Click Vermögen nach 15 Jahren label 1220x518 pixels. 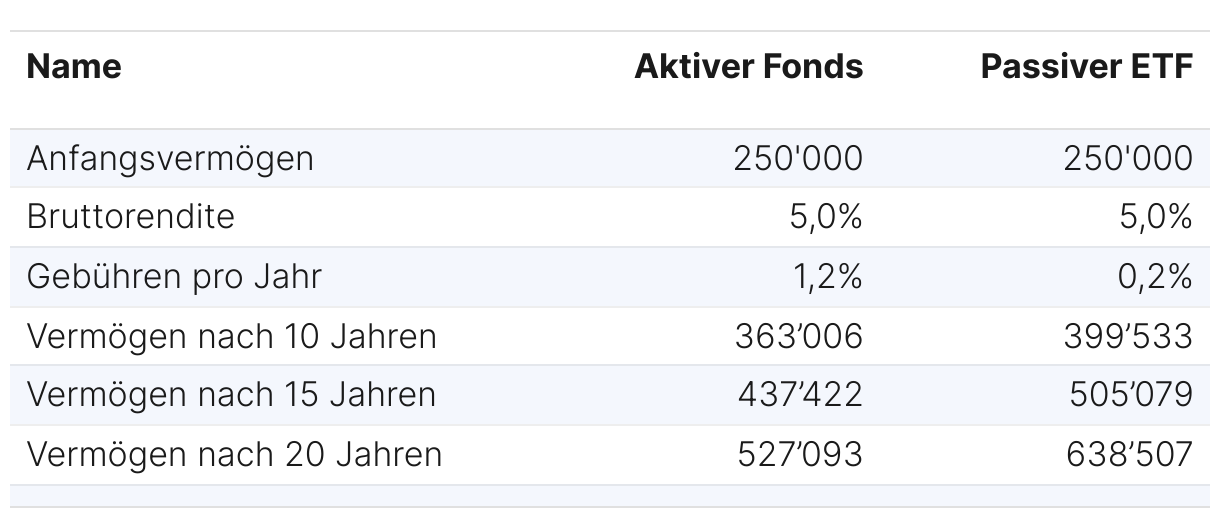[231, 395]
